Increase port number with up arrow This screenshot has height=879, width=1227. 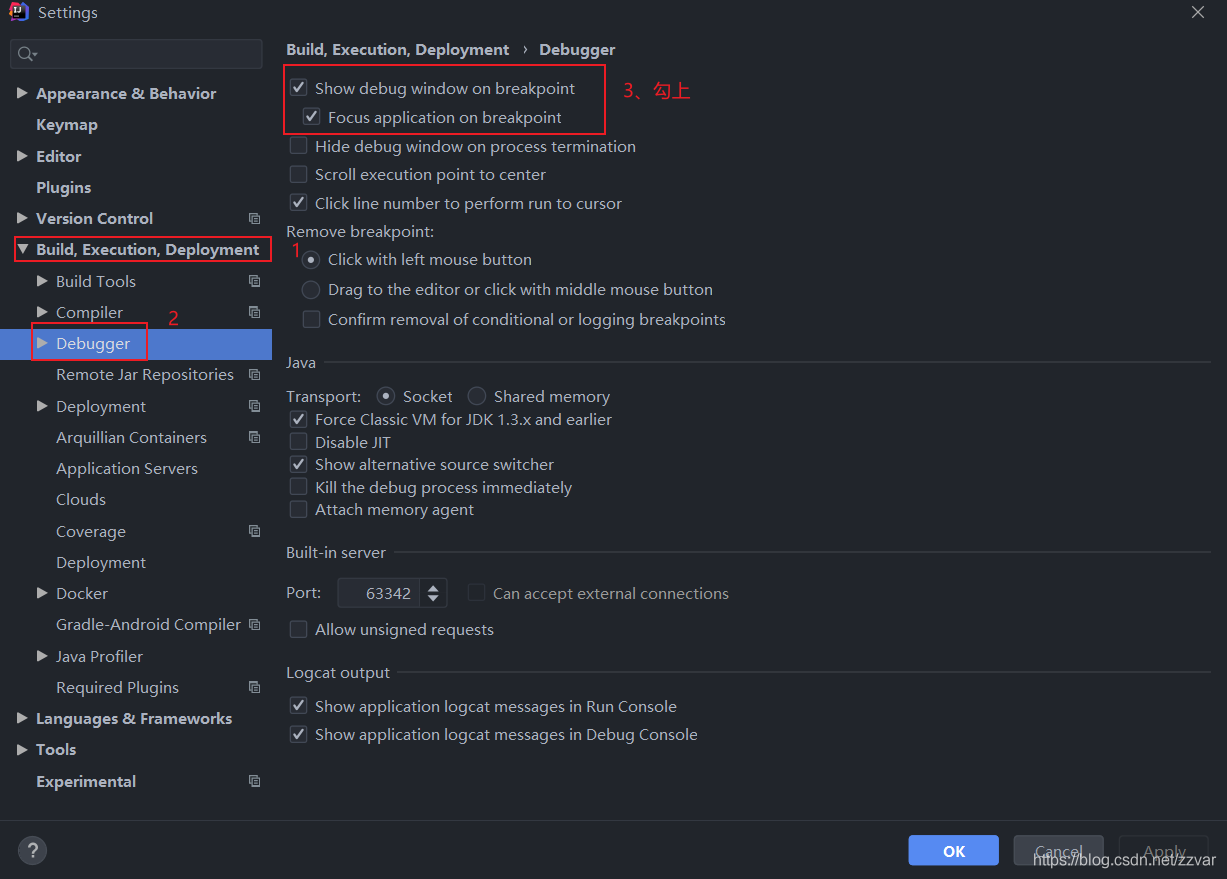(x=433, y=587)
